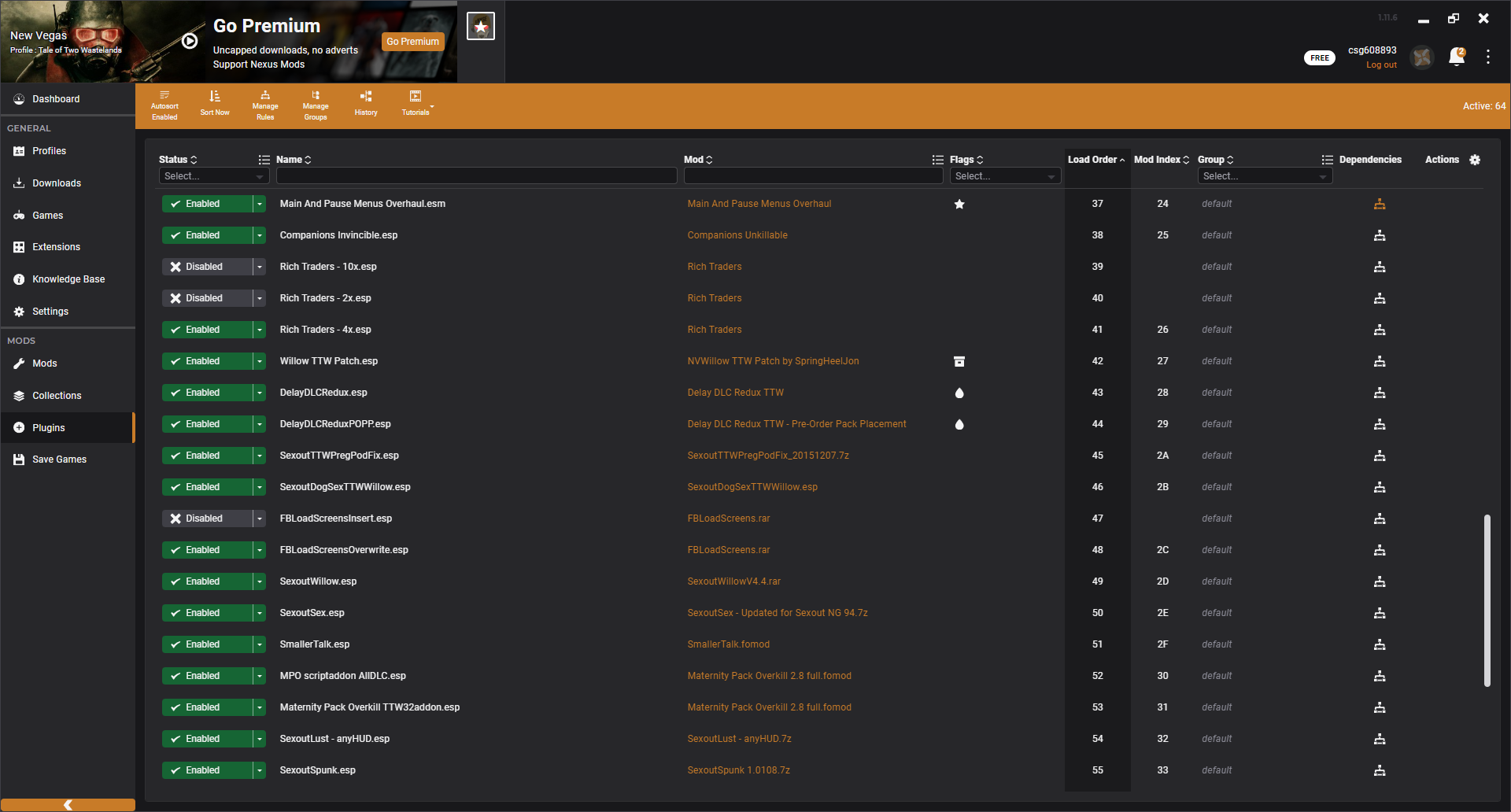The height and width of the screenshot is (812, 1511).
Task: Click the New Vegas game play icon
Action: (190, 41)
